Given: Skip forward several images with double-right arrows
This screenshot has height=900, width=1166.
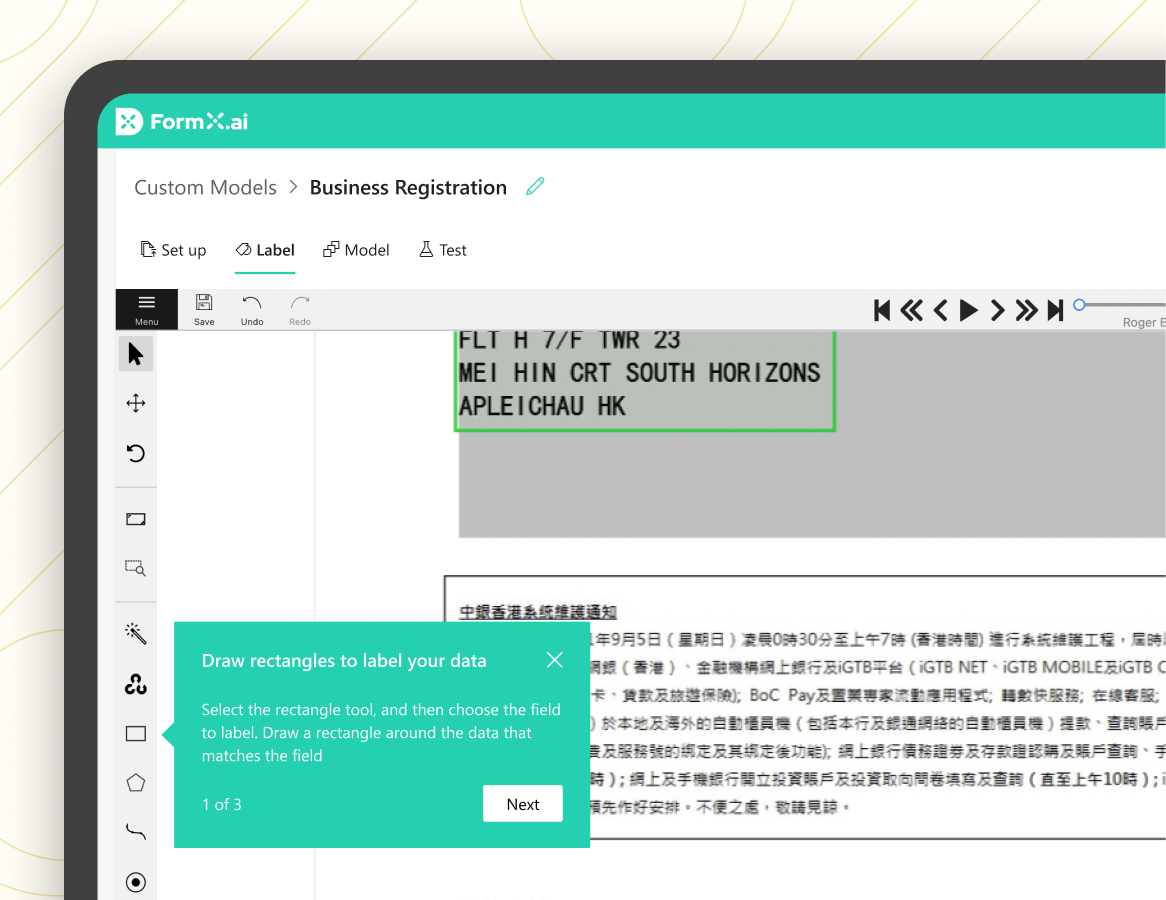Looking at the screenshot, I should [x=1026, y=310].
